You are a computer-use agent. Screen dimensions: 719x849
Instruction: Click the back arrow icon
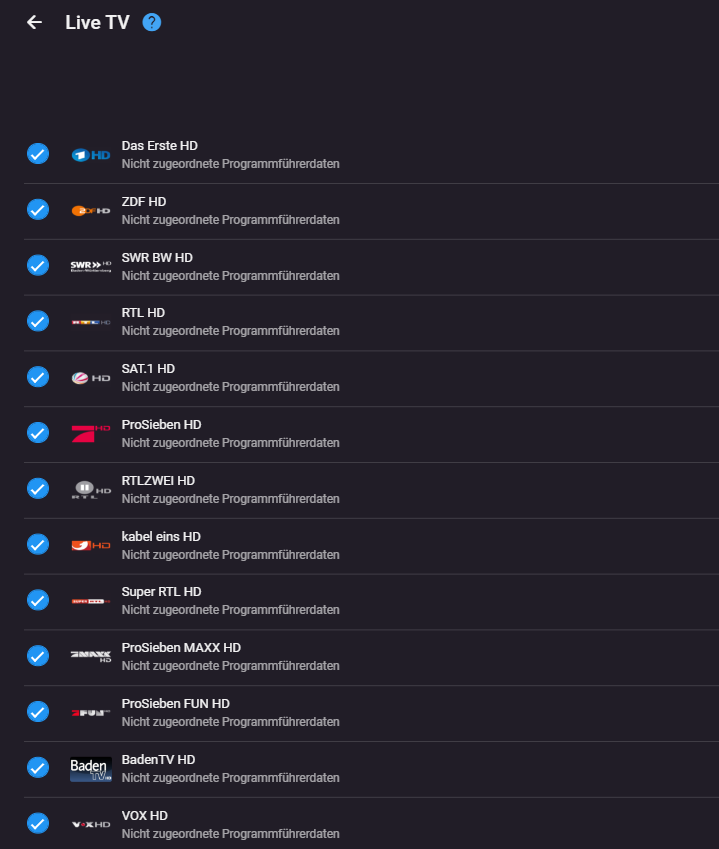coord(35,22)
